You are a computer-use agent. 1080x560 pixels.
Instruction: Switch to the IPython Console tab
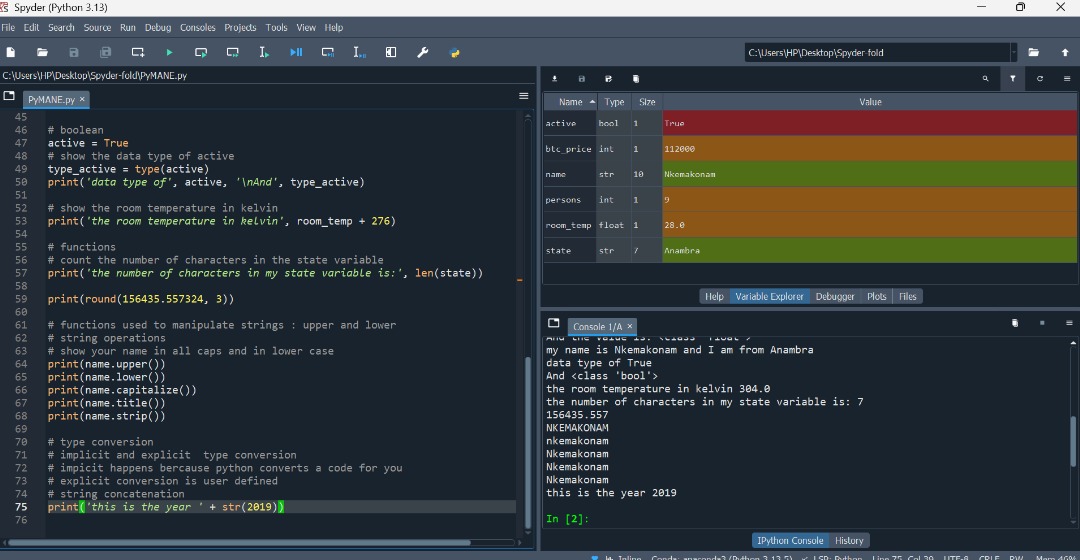point(790,541)
